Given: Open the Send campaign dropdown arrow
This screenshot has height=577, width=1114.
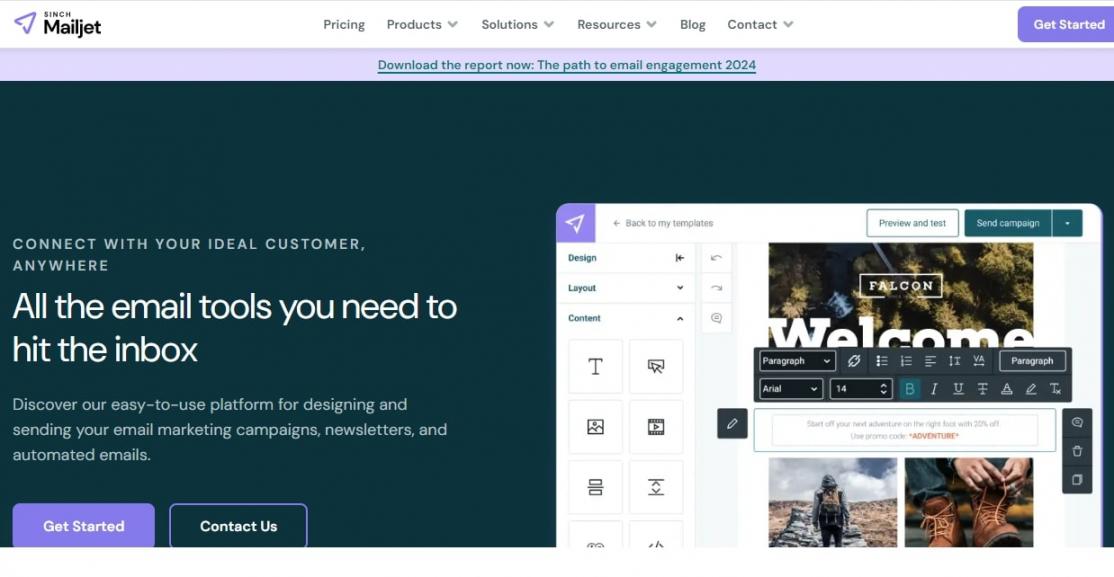Looking at the screenshot, I should (1067, 223).
